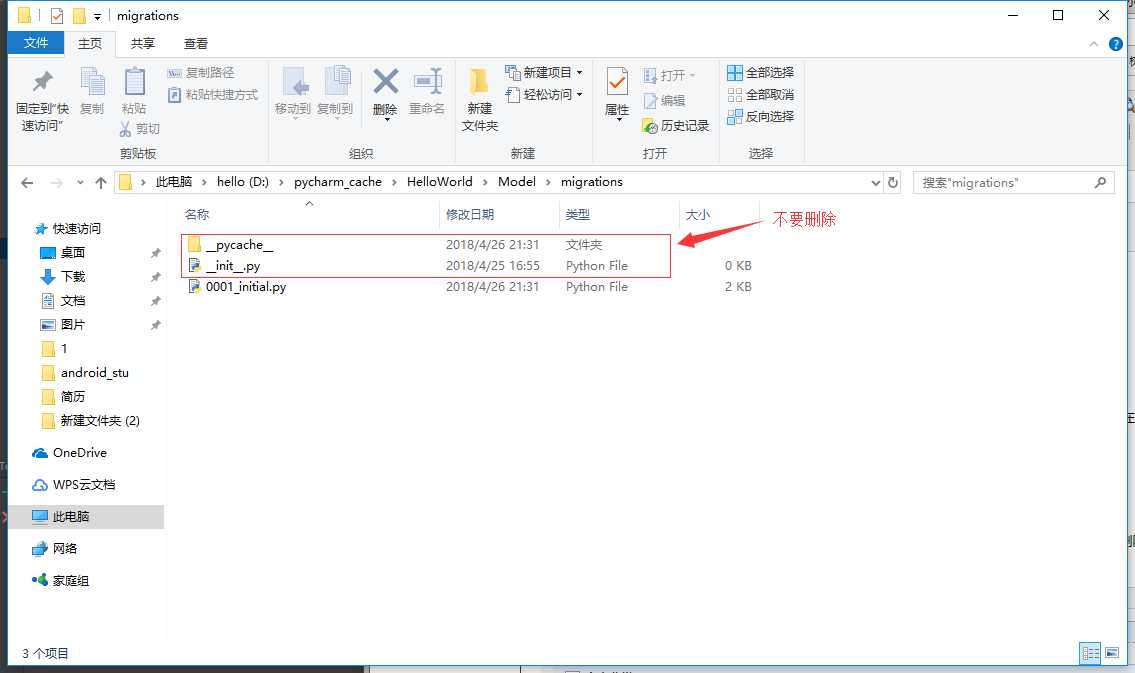The width and height of the screenshot is (1135, 673).
Task: Open Downloads (下载) in the sidebar
Action: point(62,276)
